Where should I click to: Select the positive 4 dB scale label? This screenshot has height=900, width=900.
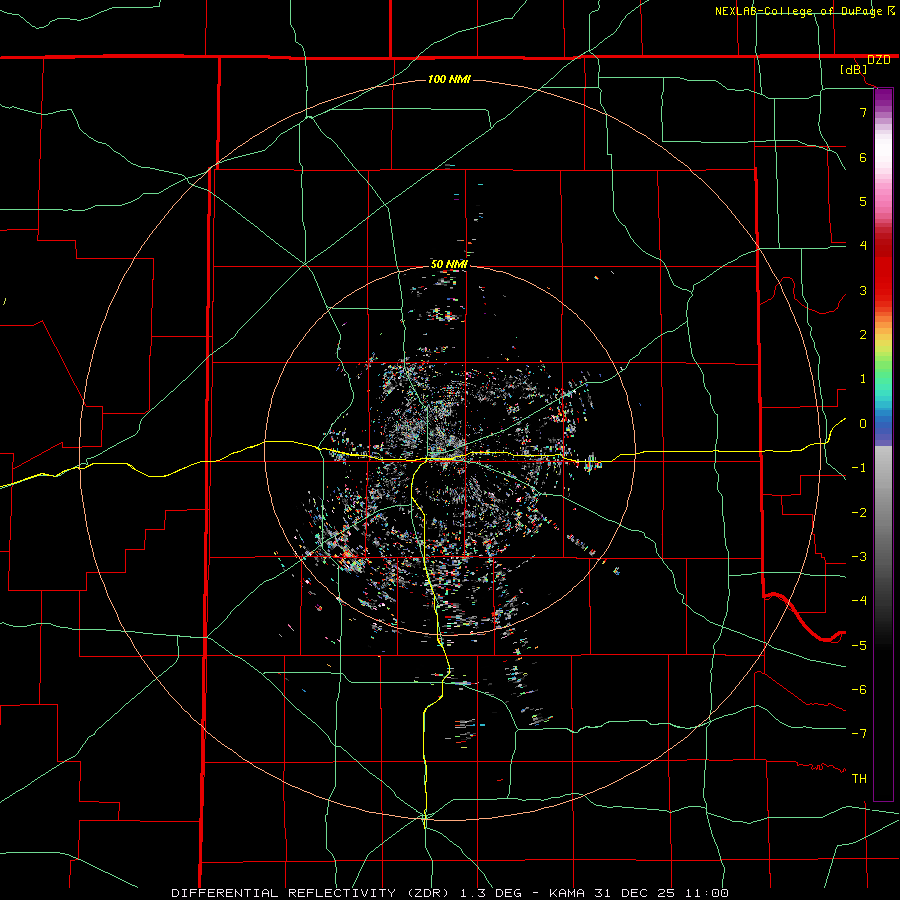point(863,246)
